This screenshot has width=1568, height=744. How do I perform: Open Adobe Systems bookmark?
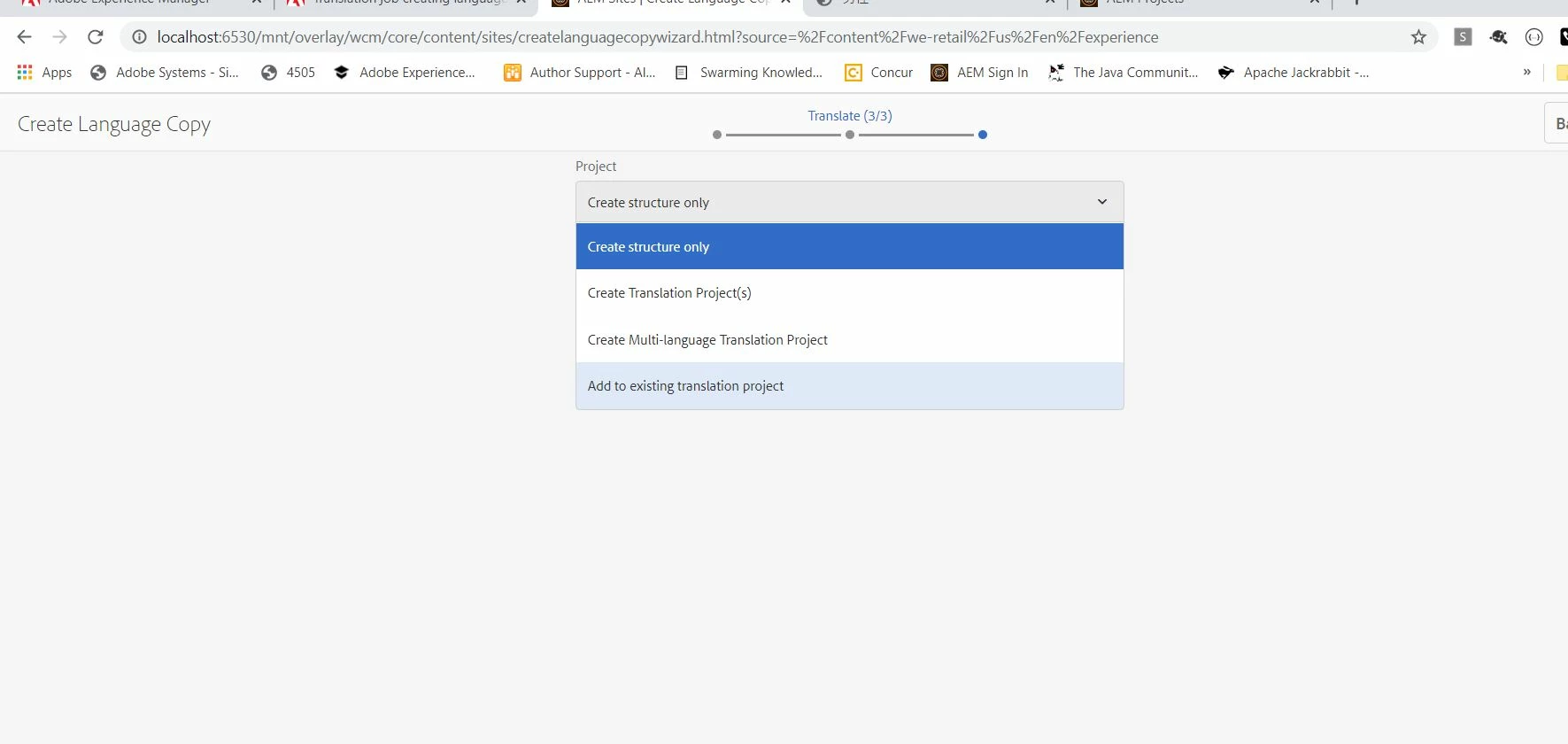click(x=165, y=73)
